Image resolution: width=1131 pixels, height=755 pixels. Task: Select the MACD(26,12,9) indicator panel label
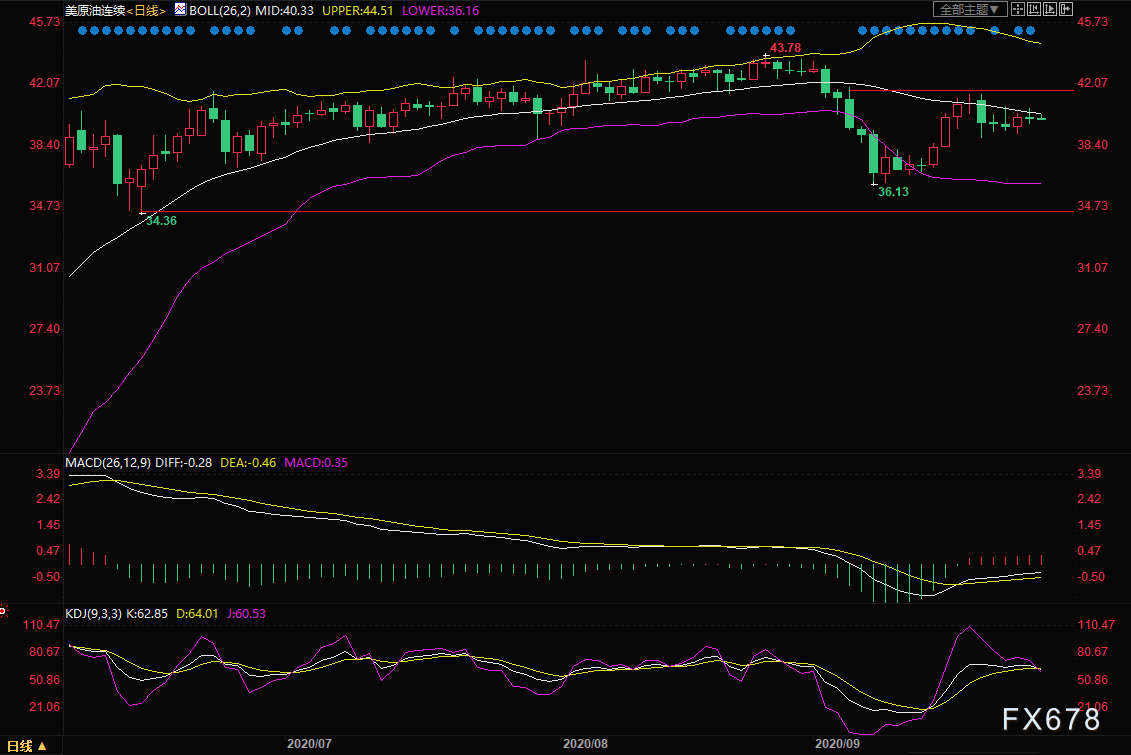(x=106, y=463)
